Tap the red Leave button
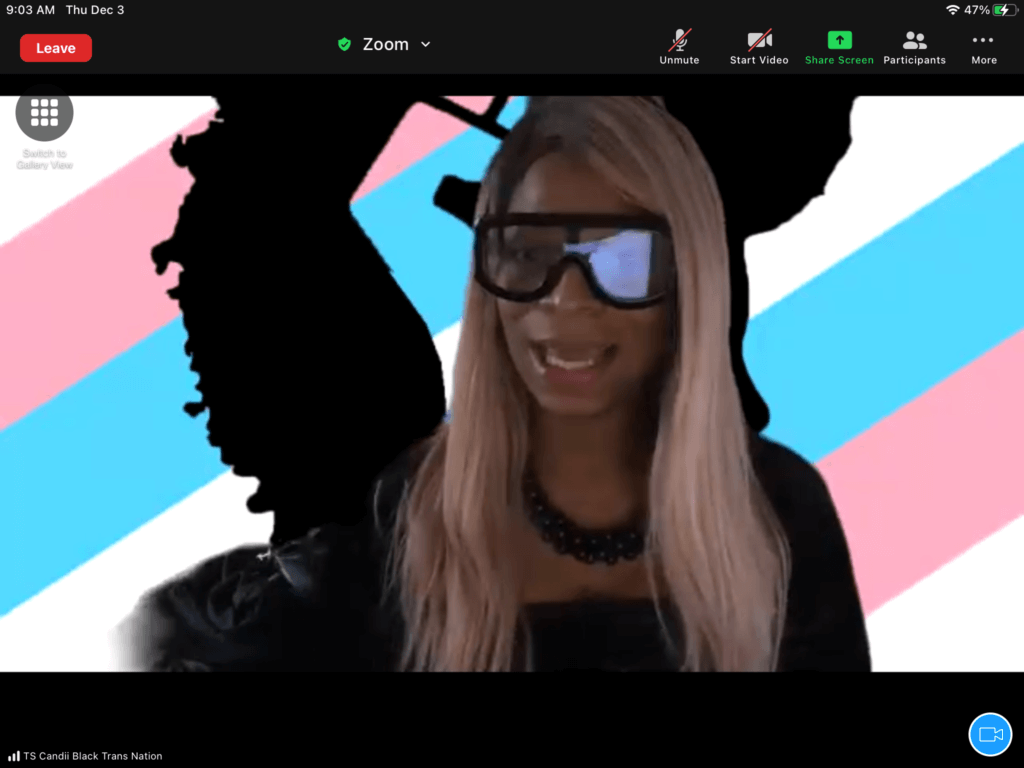Screen dimensions: 1024x768 pos(56,48)
